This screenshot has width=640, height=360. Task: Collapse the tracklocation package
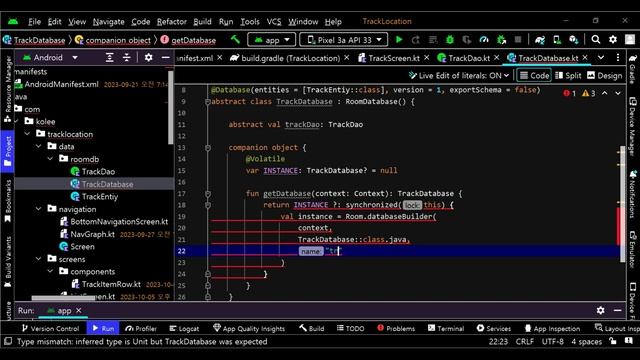(x=27, y=134)
